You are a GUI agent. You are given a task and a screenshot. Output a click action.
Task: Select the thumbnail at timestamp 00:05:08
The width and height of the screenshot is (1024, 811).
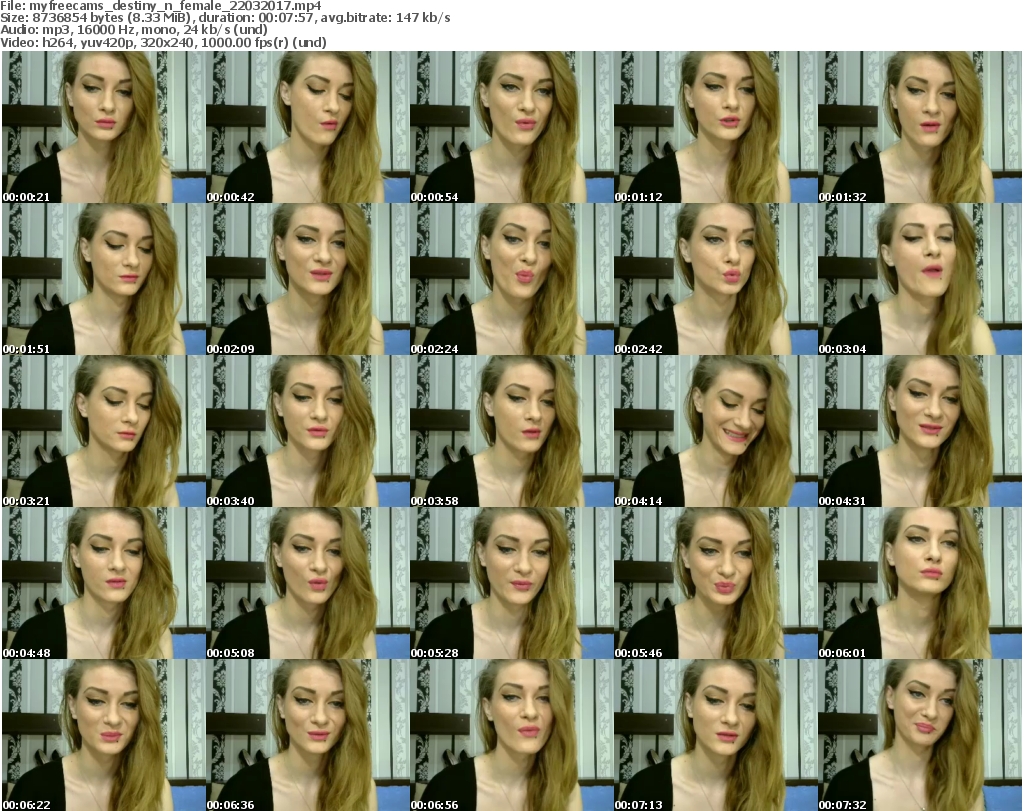click(x=308, y=584)
